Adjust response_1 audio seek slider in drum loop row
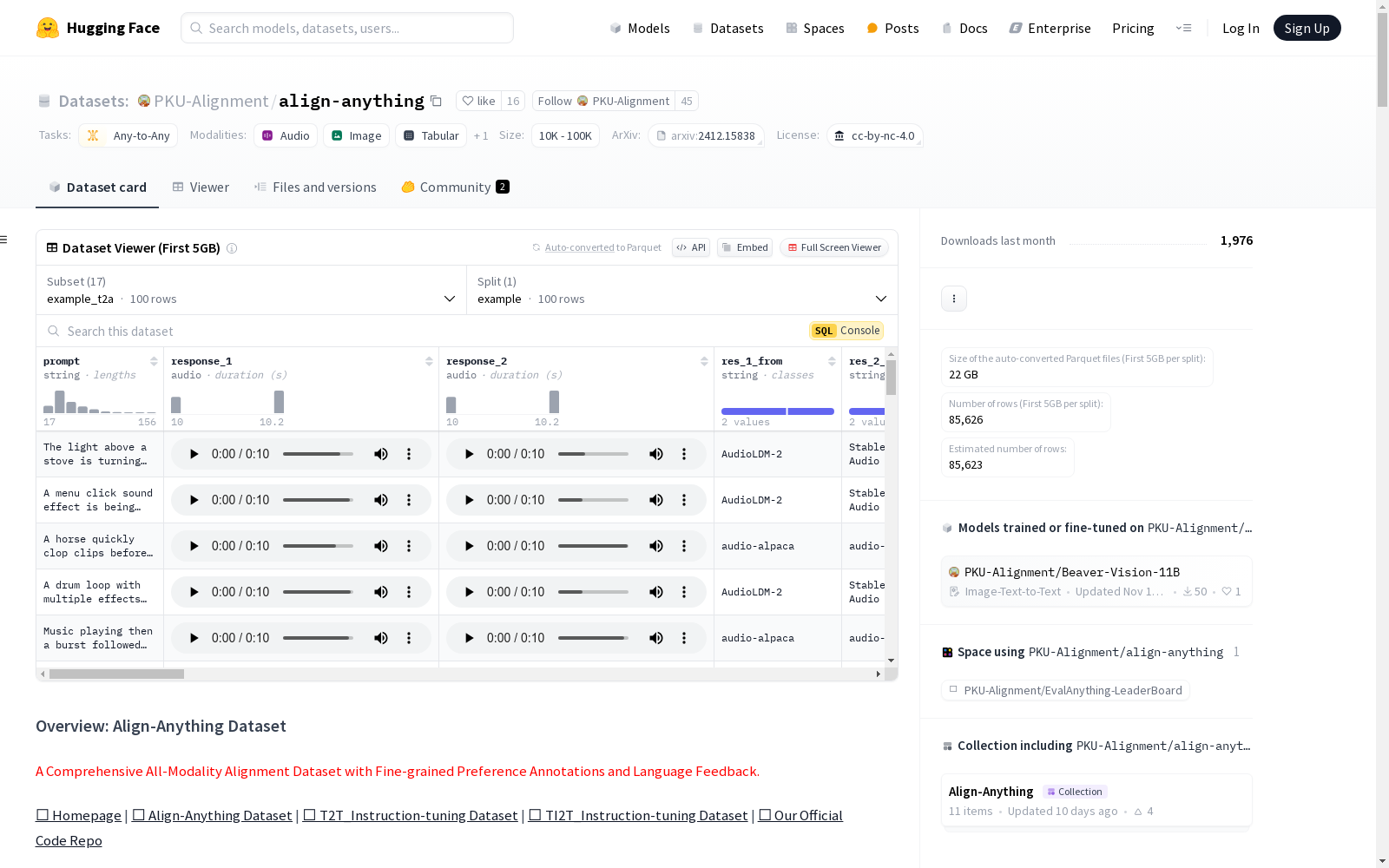 pyautogui.click(x=318, y=592)
